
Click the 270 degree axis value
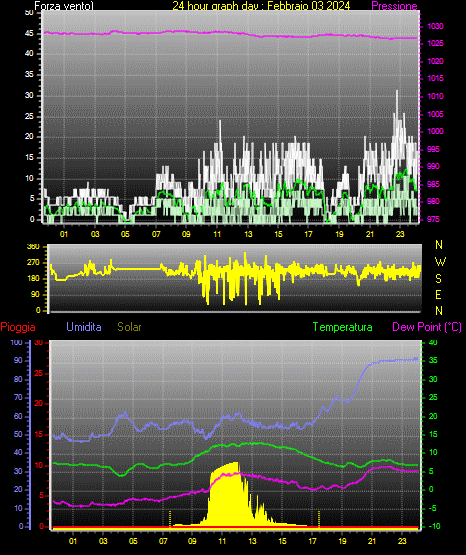pyautogui.click(x=34, y=263)
